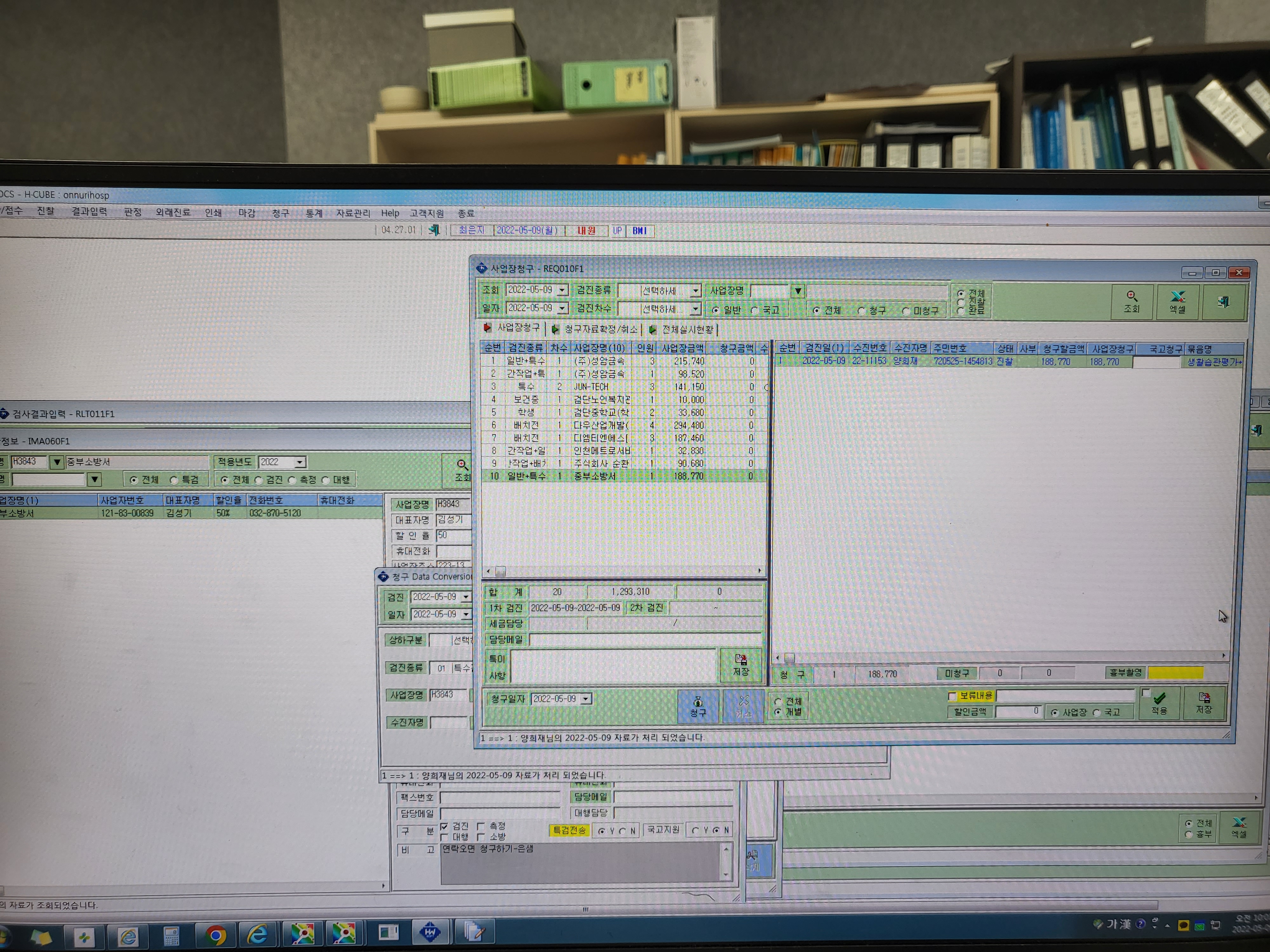Open the 통계 menu in menu bar
The width and height of the screenshot is (1270, 952).
313,213
